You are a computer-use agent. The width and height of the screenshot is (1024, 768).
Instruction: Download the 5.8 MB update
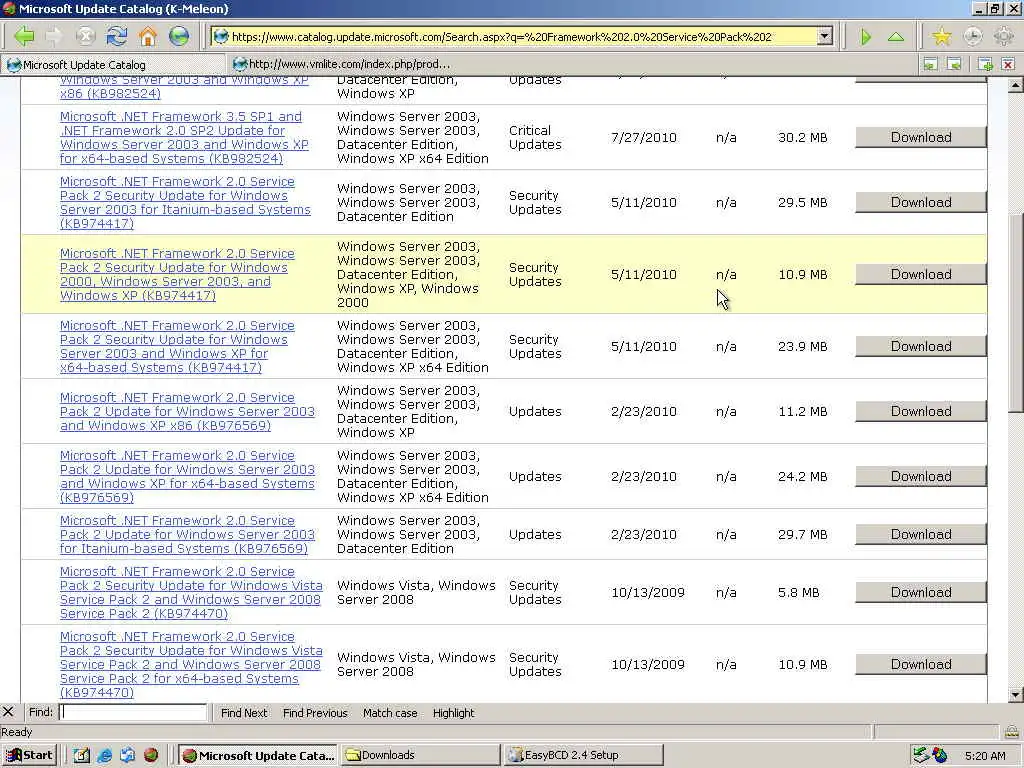[x=921, y=592]
